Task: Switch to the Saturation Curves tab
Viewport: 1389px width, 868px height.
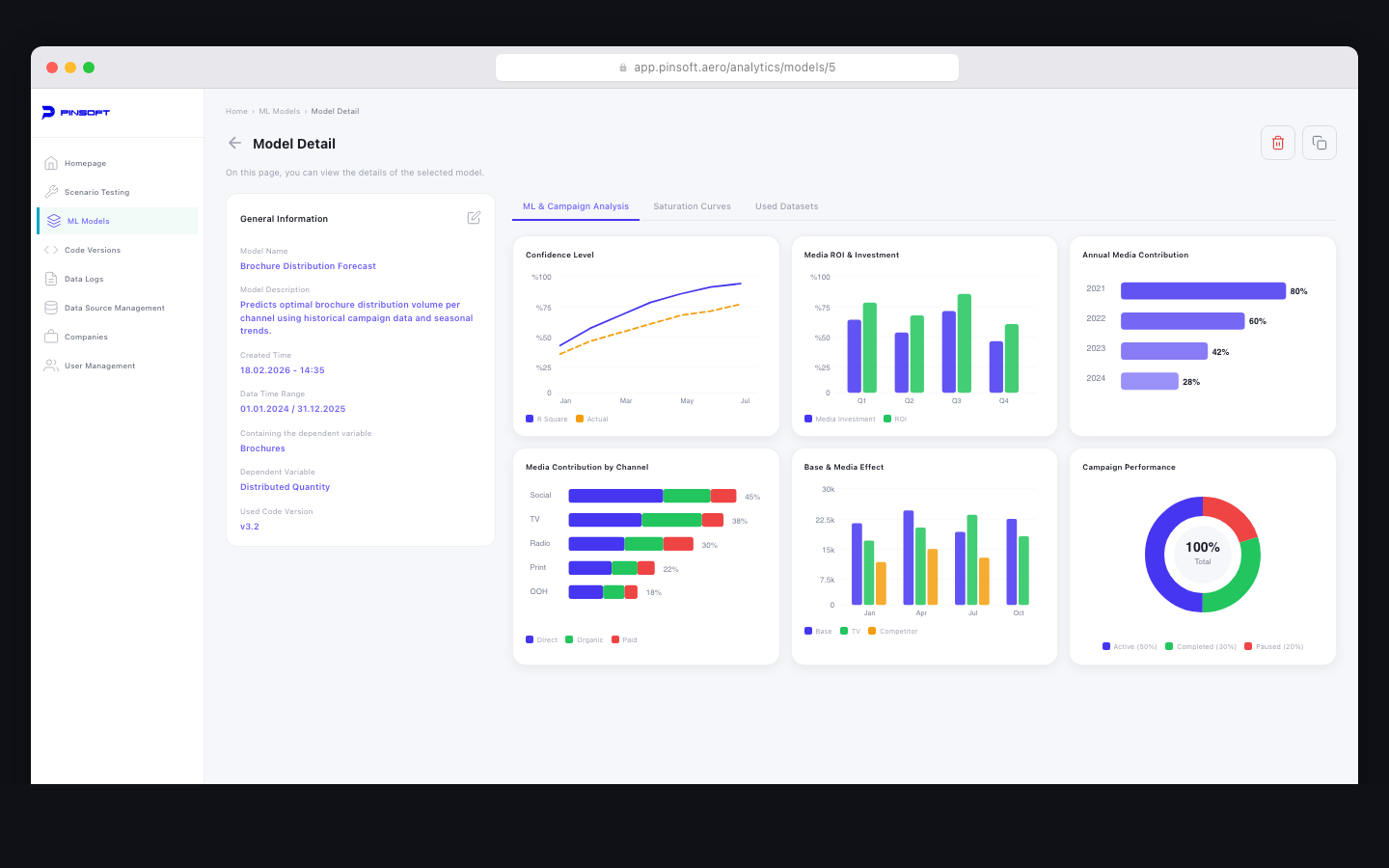Action: click(x=692, y=206)
